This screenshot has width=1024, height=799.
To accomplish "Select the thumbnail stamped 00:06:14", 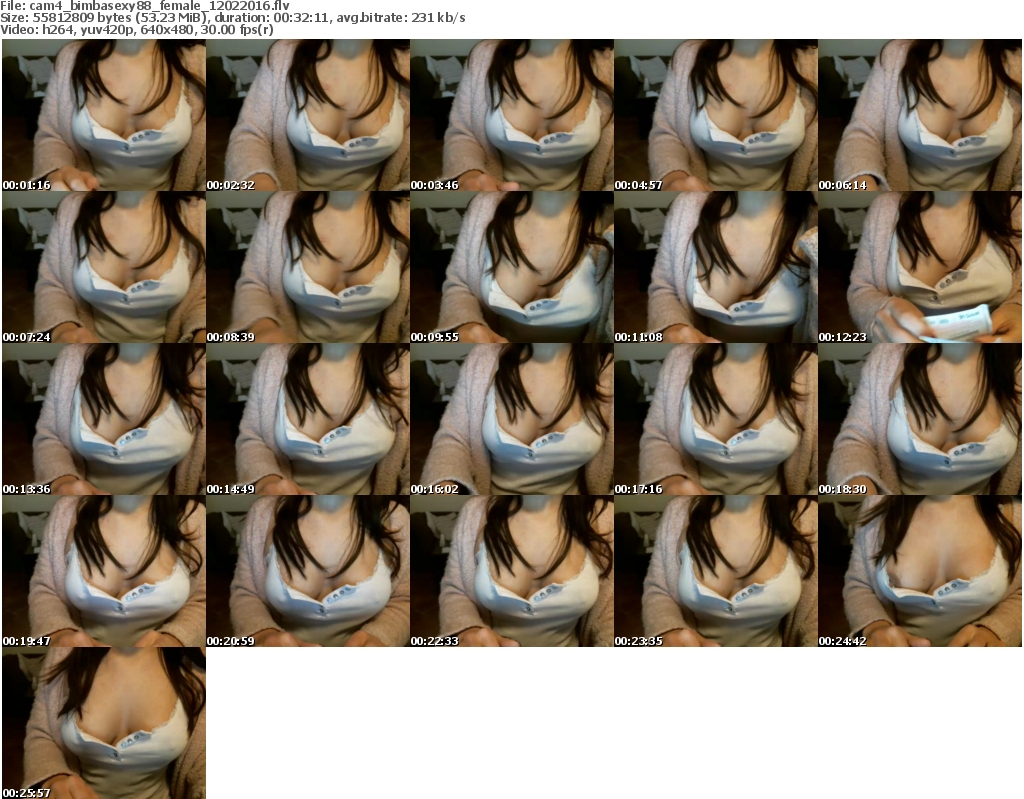I will tap(920, 115).
